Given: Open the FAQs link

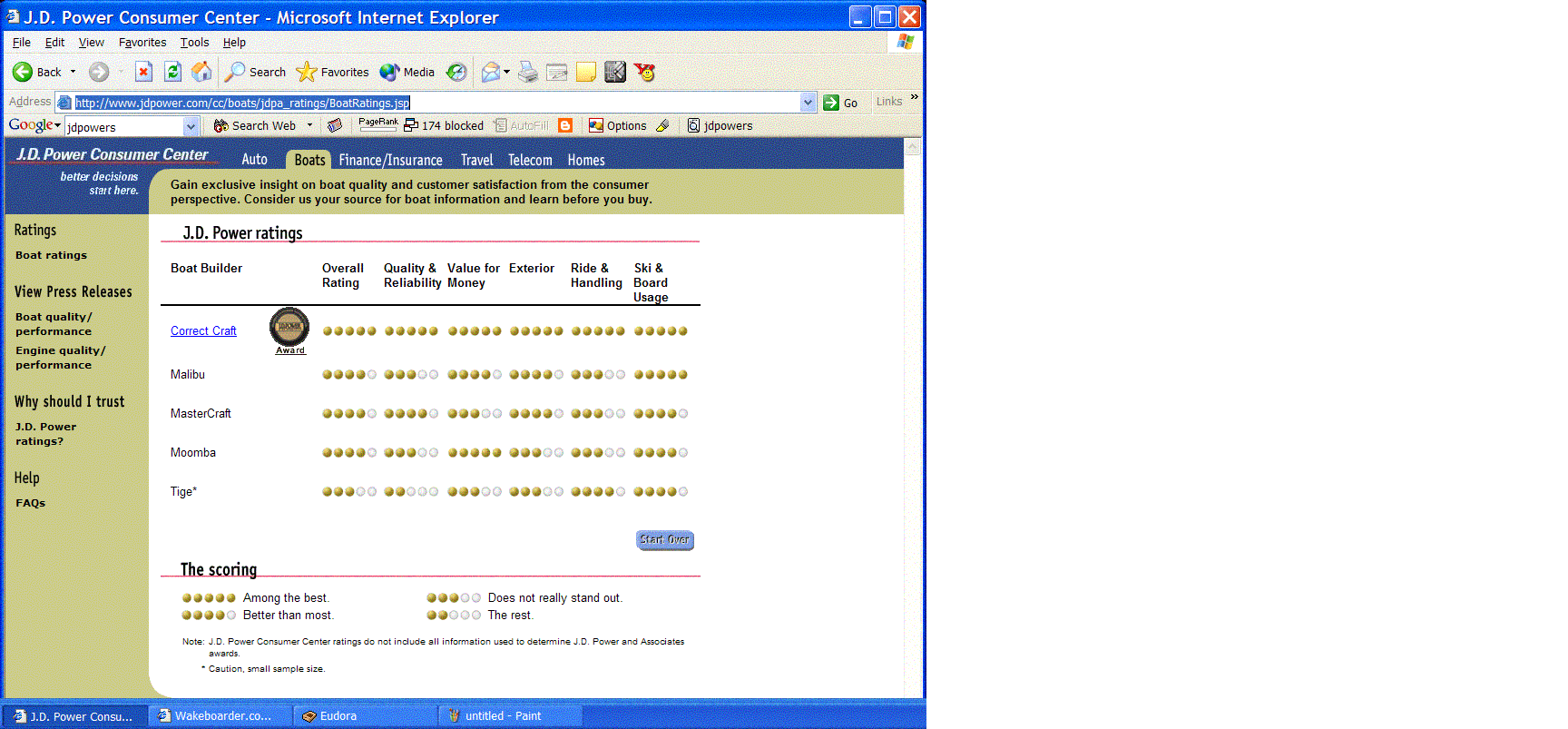Looking at the screenshot, I should [x=30, y=503].
